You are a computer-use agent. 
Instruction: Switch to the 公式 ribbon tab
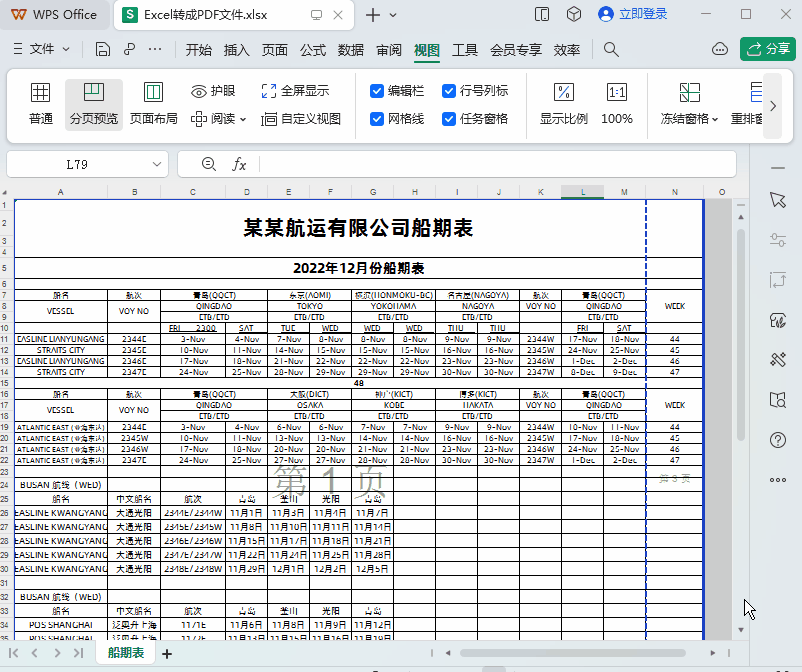313,50
